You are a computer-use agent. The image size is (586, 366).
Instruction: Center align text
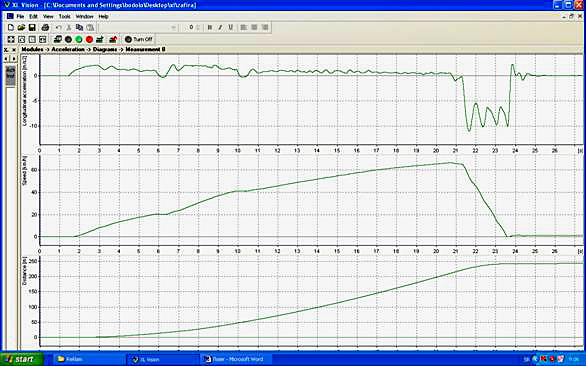(255, 27)
